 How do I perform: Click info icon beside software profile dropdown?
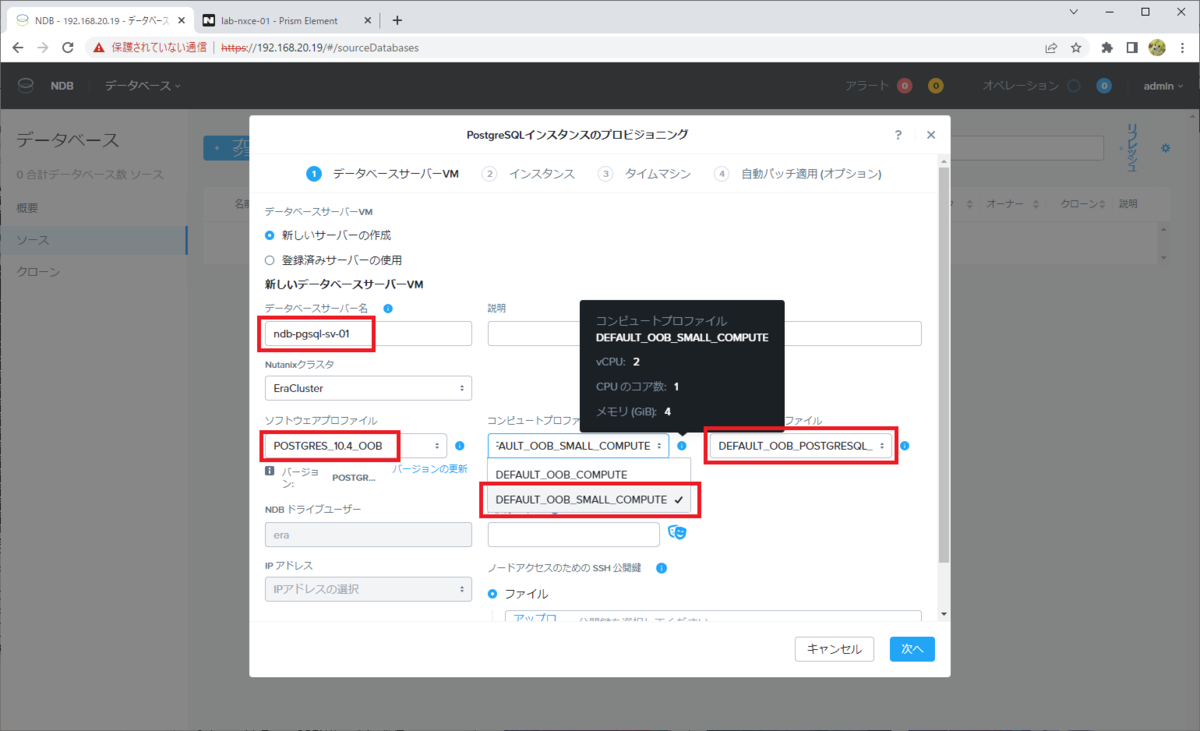(x=460, y=446)
